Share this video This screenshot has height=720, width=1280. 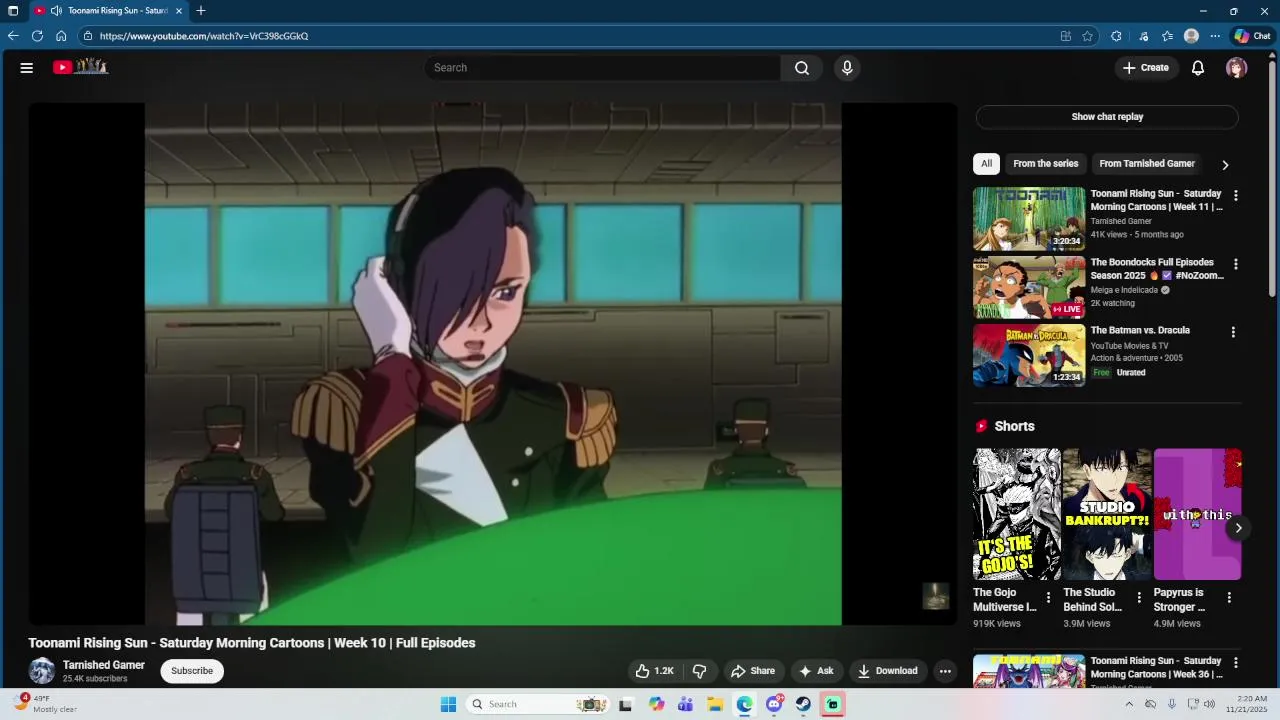[x=753, y=671]
